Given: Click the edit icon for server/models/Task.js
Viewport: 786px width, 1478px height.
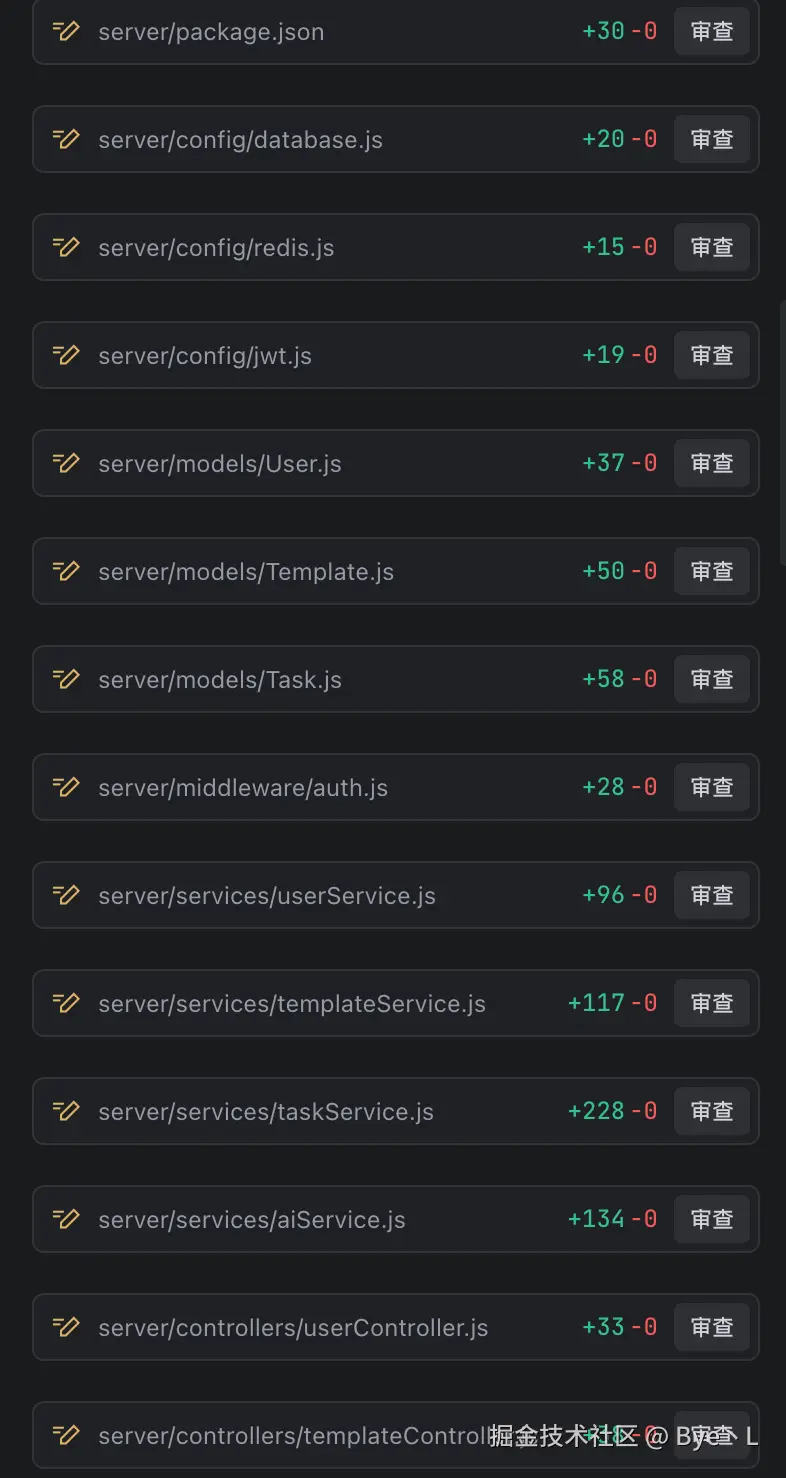Looking at the screenshot, I should pyautogui.click(x=66, y=679).
